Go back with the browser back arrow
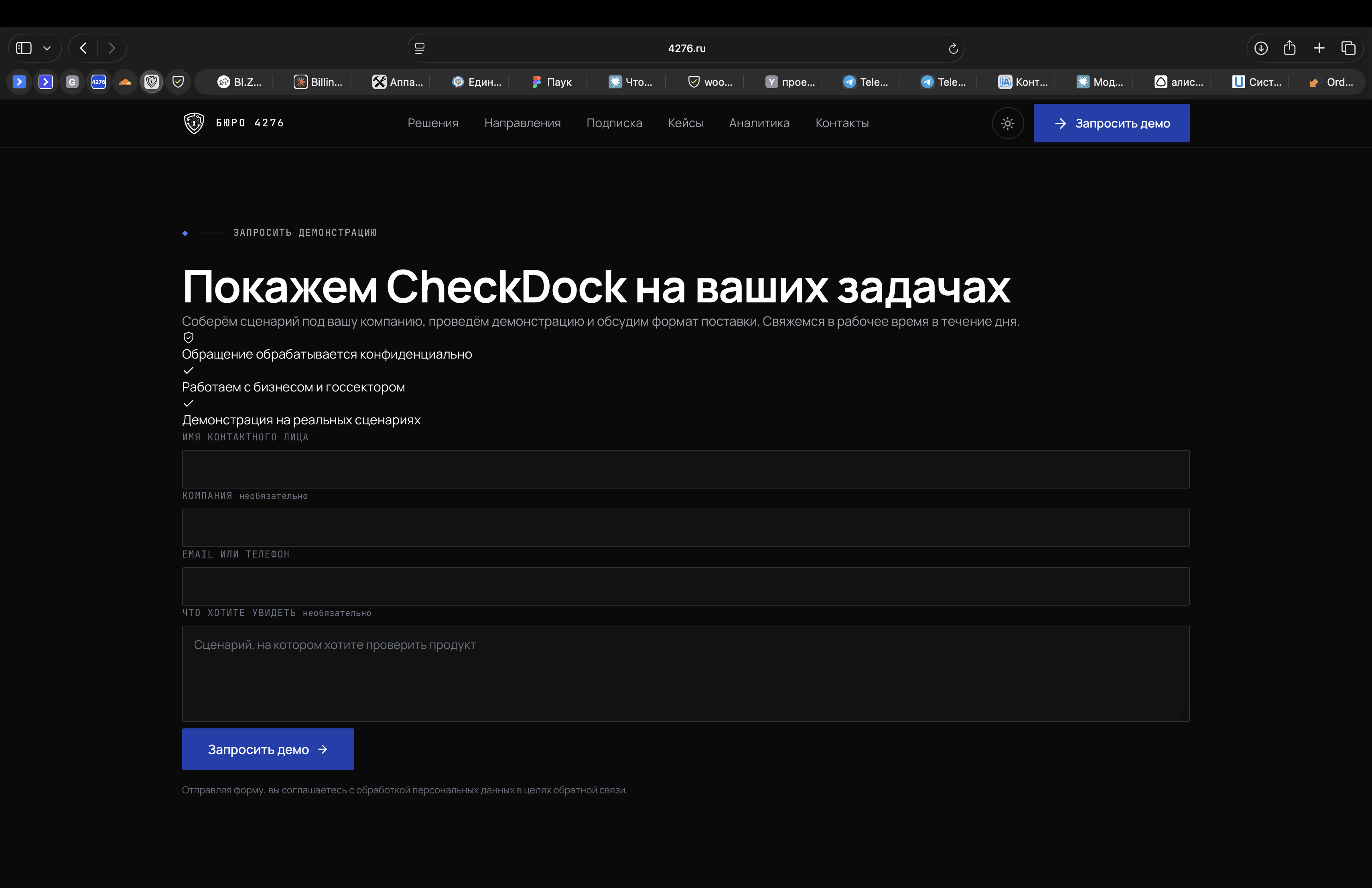Image resolution: width=1372 pixels, height=888 pixels. pos(83,49)
